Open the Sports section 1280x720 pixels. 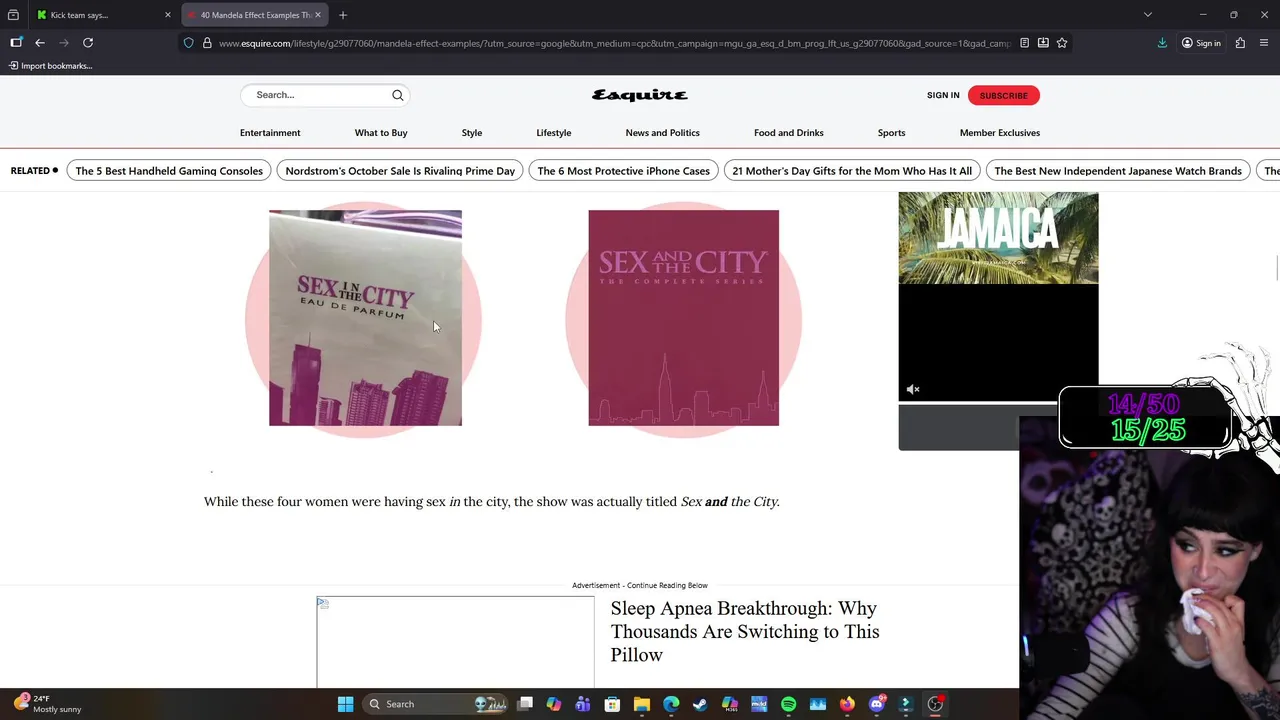[x=891, y=133]
